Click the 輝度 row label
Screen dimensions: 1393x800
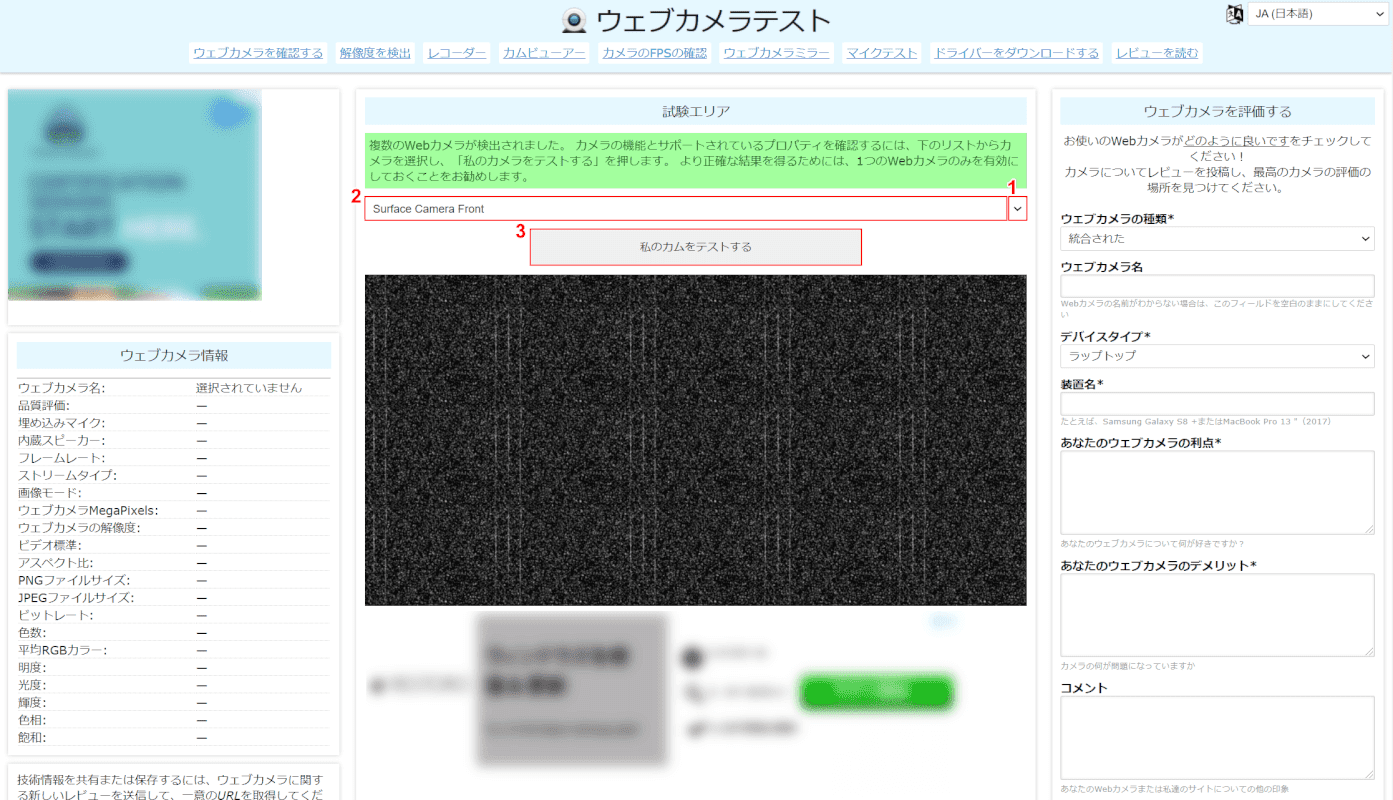[32, 703]
